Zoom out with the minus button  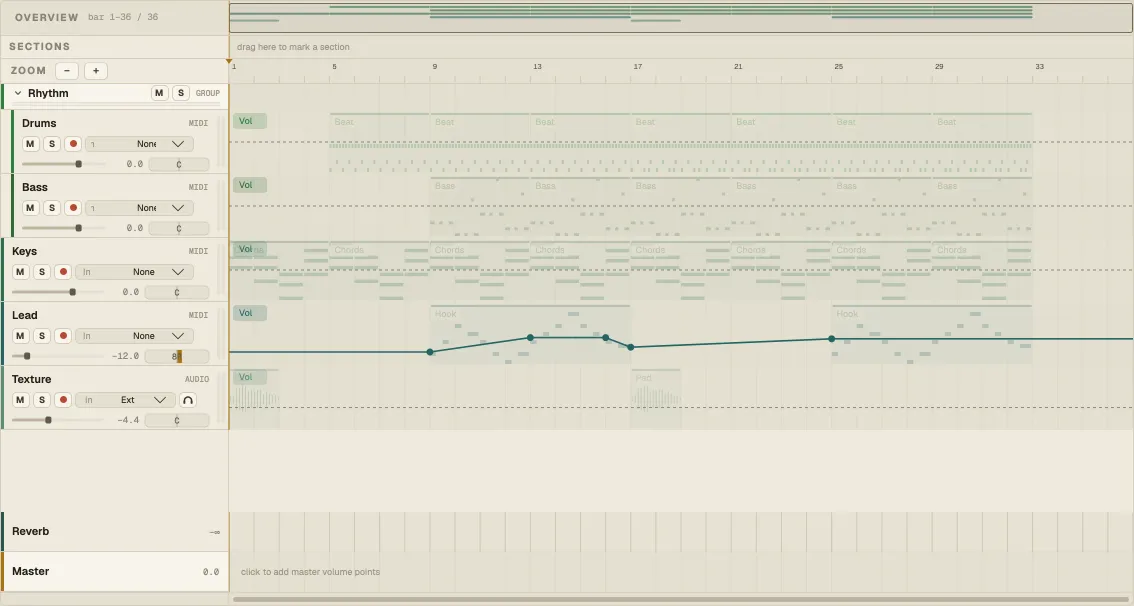coord(67,70)
